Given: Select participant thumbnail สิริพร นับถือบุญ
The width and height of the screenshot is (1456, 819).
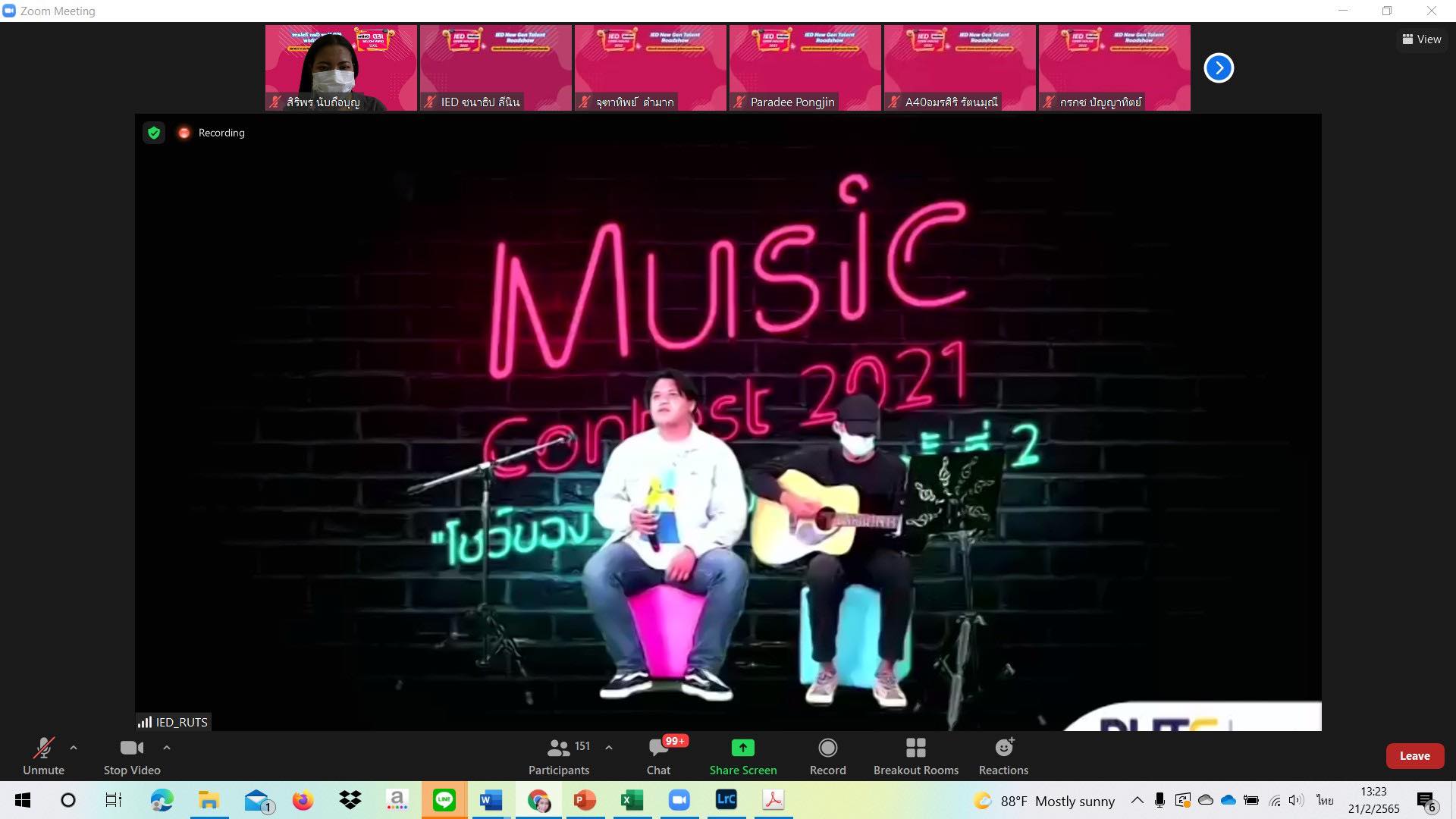Looking at the screenshot, I should tap(341, 68).
